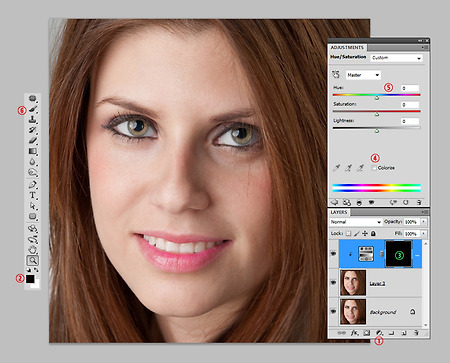Hide the Hue/Saturation adjustment layer
The width and height of the screenshot is (450, 363).
point(333,254)
